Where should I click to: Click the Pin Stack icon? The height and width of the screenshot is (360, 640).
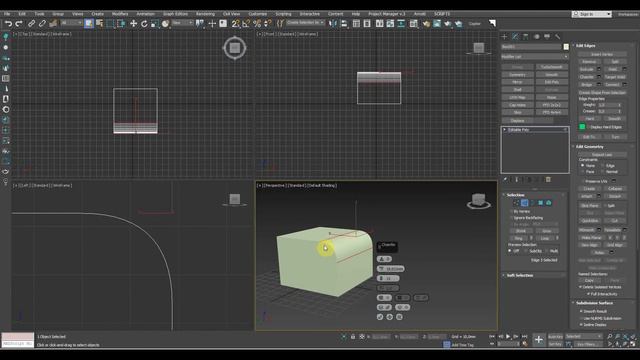pos(505,180)
